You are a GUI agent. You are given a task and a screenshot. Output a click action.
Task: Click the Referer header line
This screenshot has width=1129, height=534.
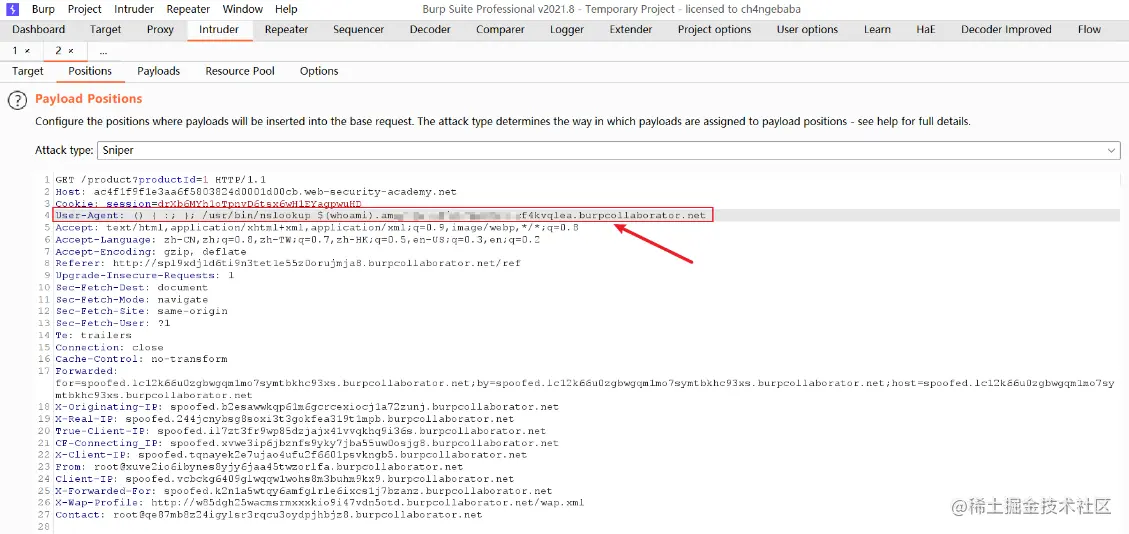click(288, 263)
